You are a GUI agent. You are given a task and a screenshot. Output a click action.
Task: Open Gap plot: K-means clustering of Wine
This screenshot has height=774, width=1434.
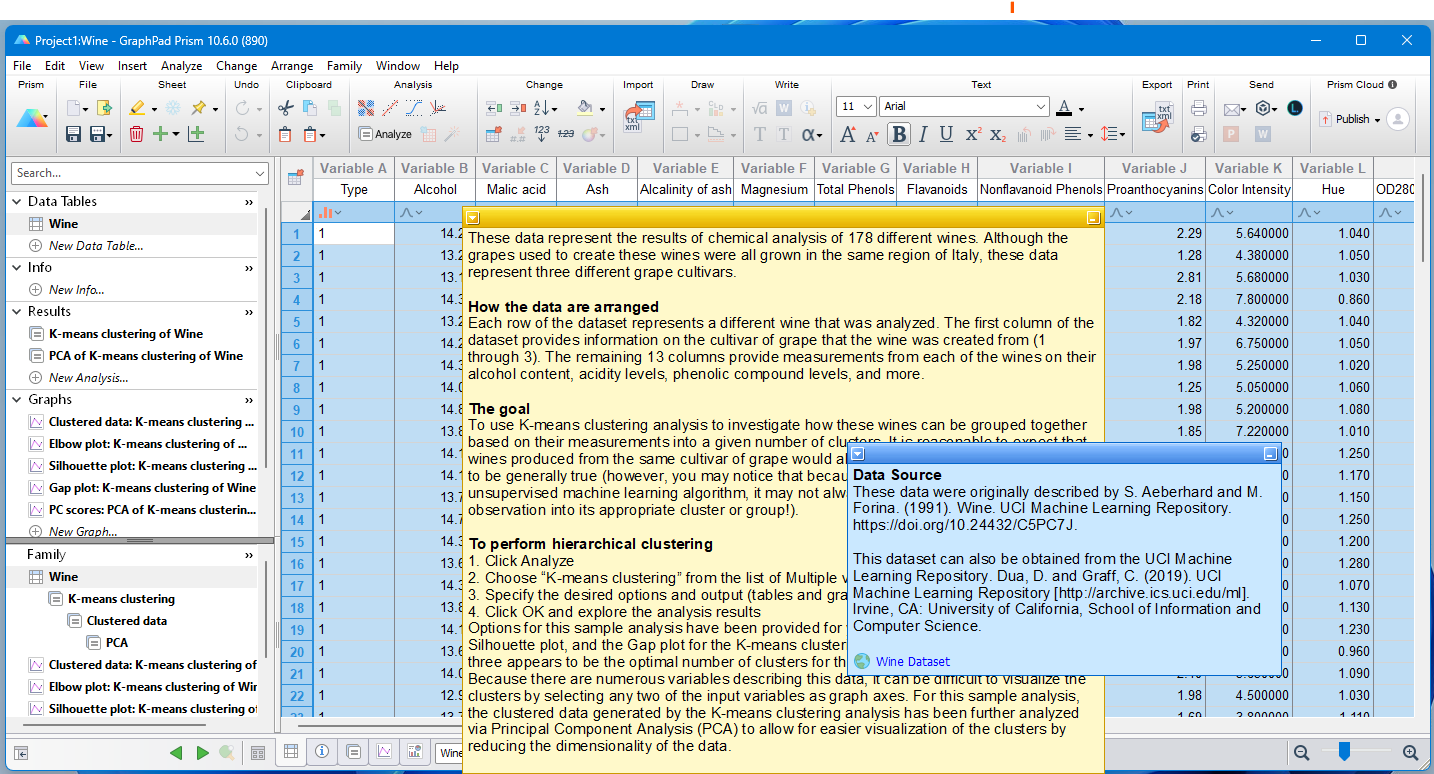[152, 487]
